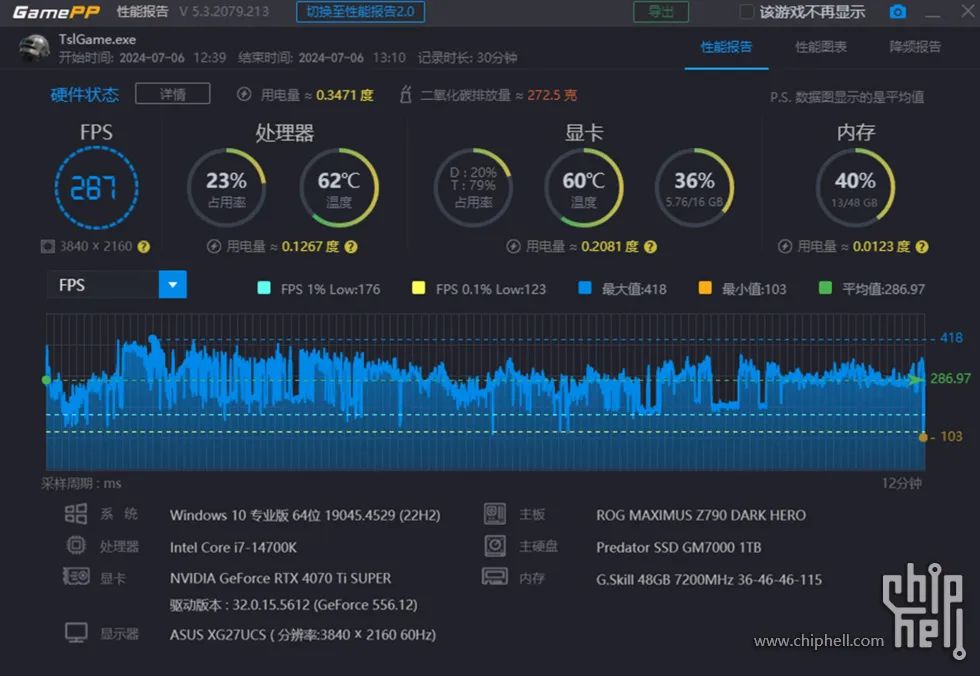980x676 pixels.
Task: Click the total power usage 0.3471 value
Action: pyautogui.click(x=345, y=95)
